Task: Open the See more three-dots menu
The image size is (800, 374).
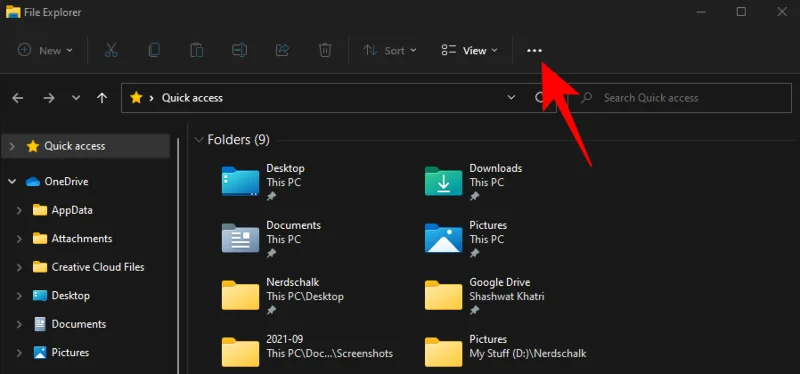Action: [534, 51]
